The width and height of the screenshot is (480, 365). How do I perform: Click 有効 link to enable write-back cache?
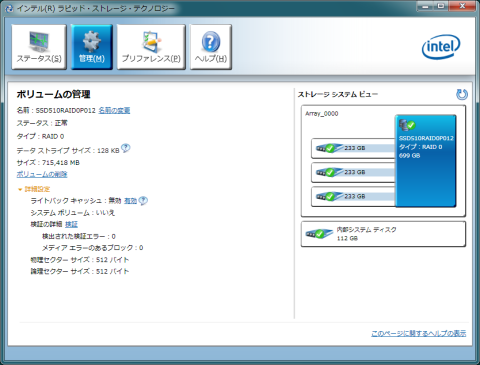[130, 201]
